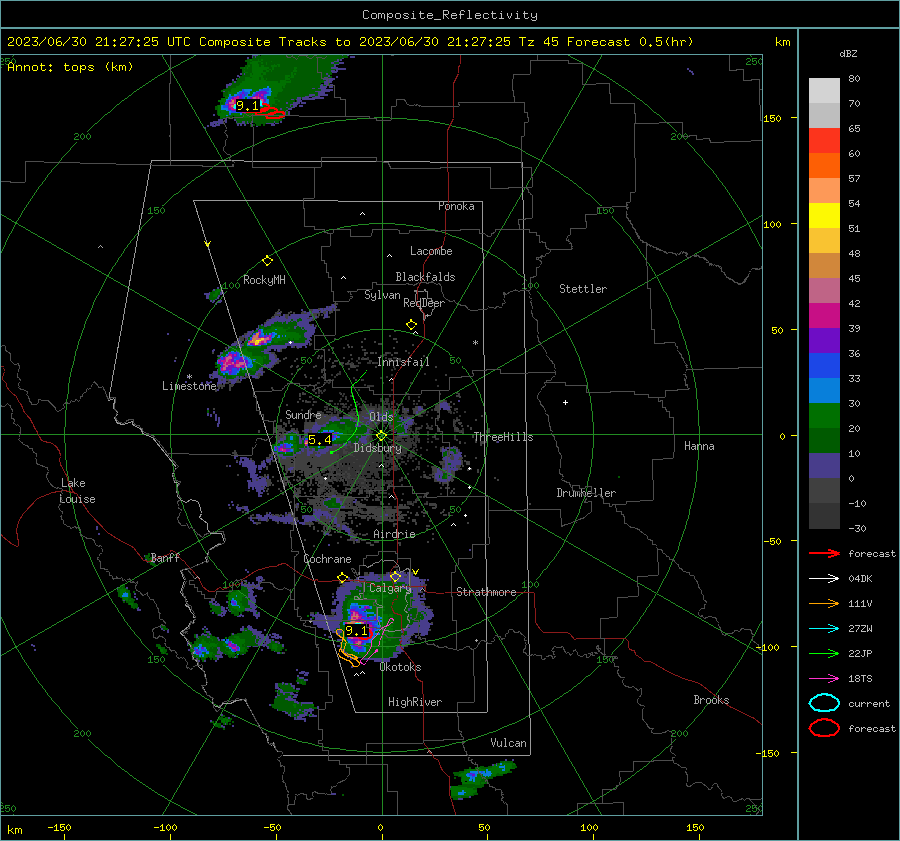Click the Limestone label
The height and width of the screenshot is (841, 900).
[189, 386]
